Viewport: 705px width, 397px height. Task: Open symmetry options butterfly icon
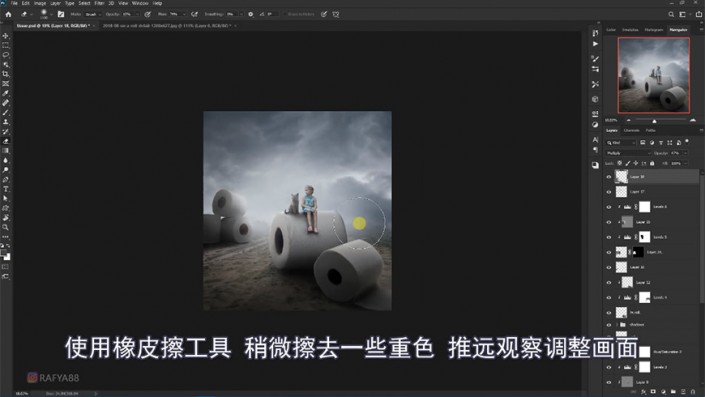pos(336,14)
